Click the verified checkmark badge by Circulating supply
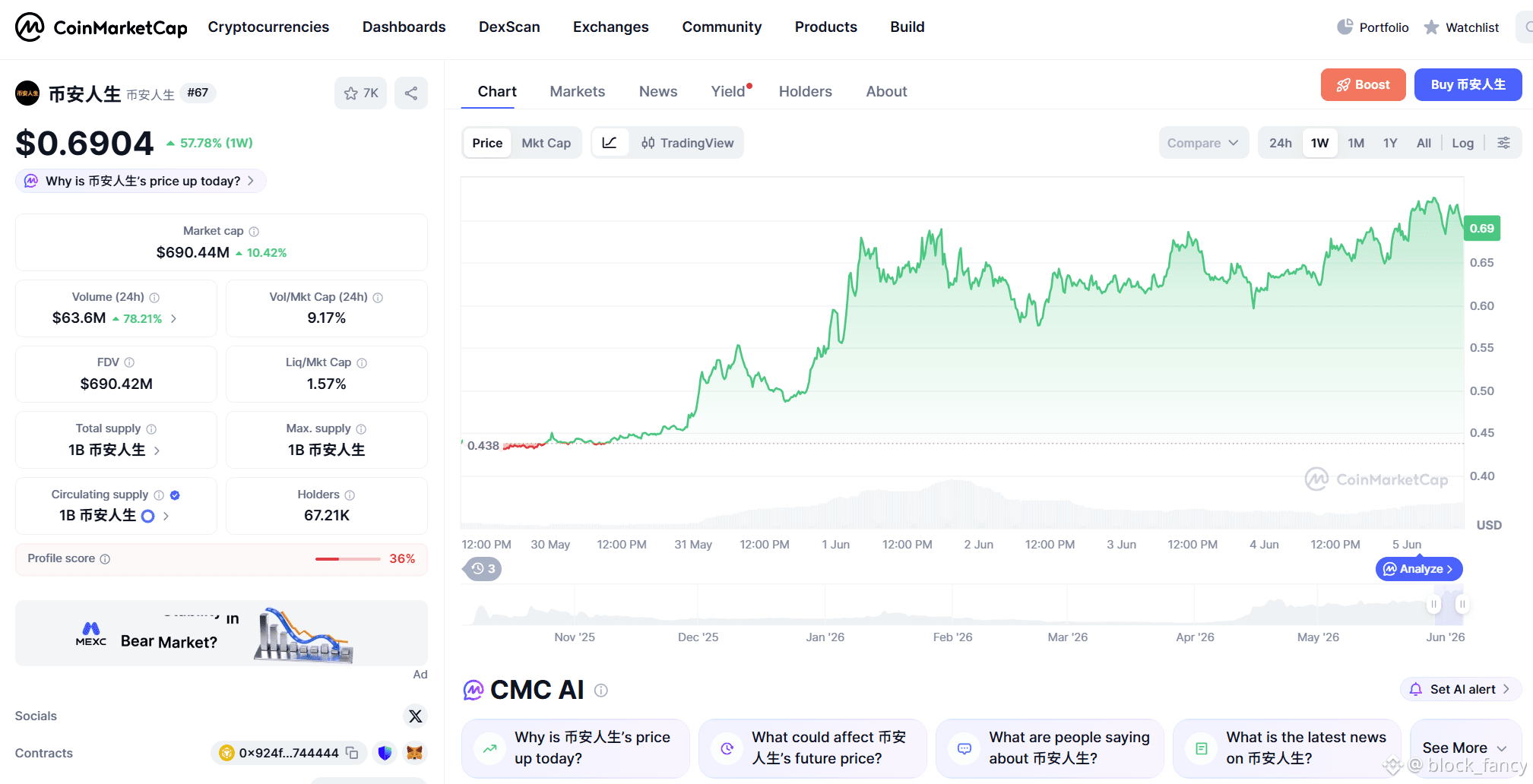Screen dimensions: 1533x784 (175, 495)
